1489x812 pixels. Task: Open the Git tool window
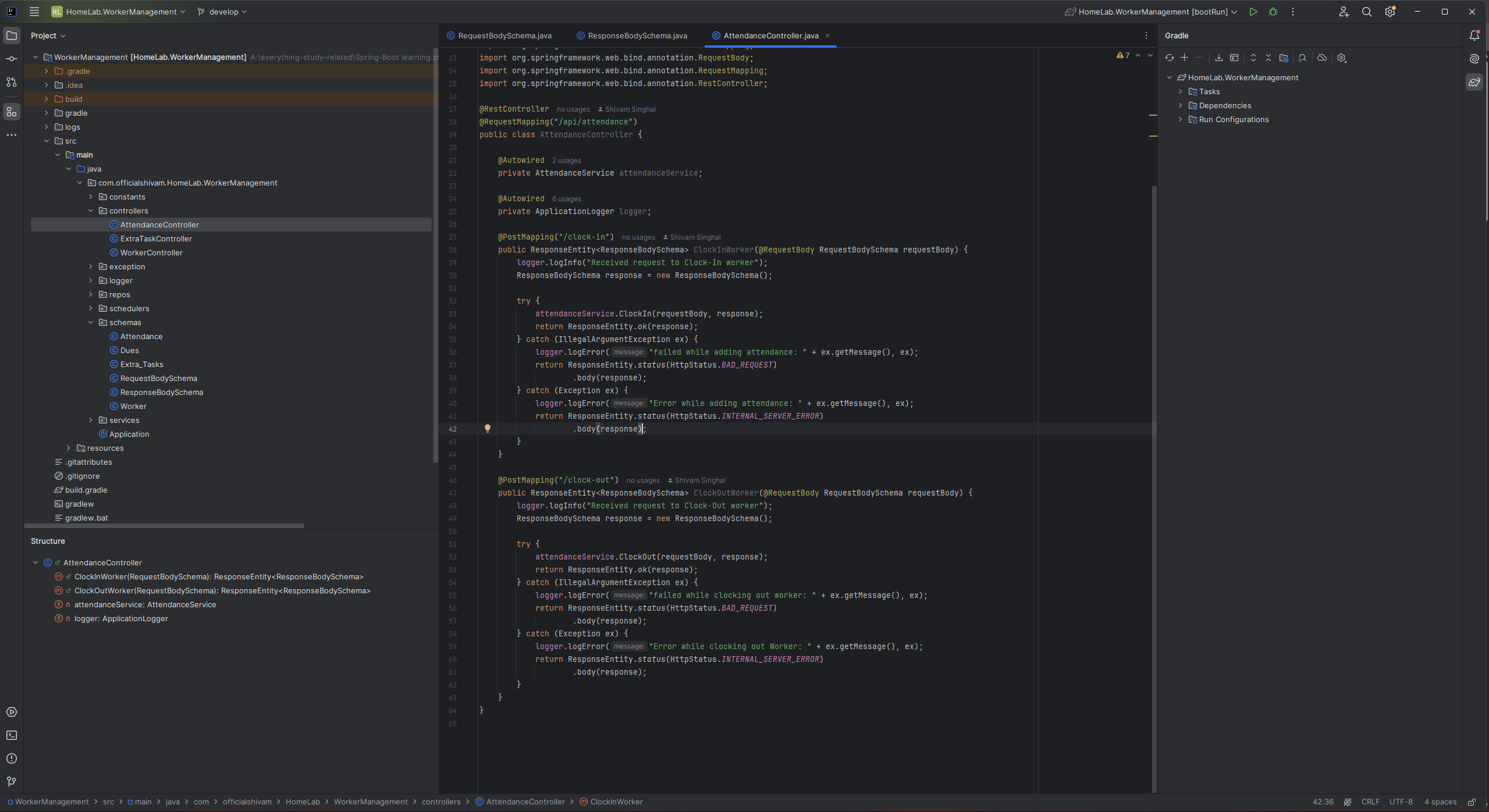[x=12, y=782]
